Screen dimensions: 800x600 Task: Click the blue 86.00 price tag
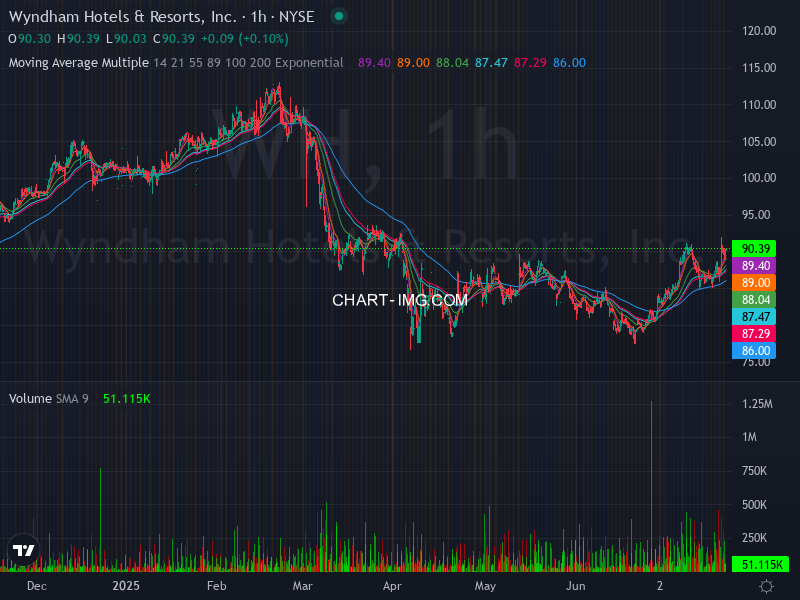(754, 351)
